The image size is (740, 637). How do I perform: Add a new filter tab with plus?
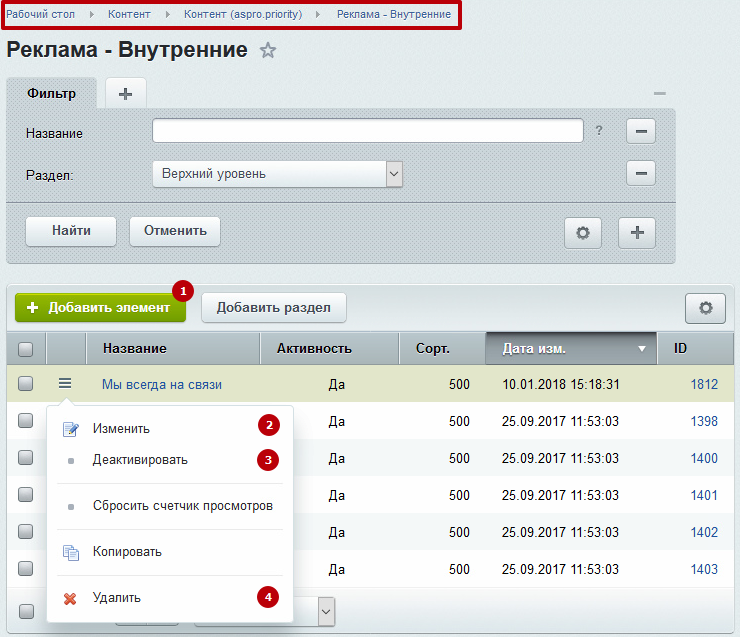pyautogui.click(x=126, y=94)
